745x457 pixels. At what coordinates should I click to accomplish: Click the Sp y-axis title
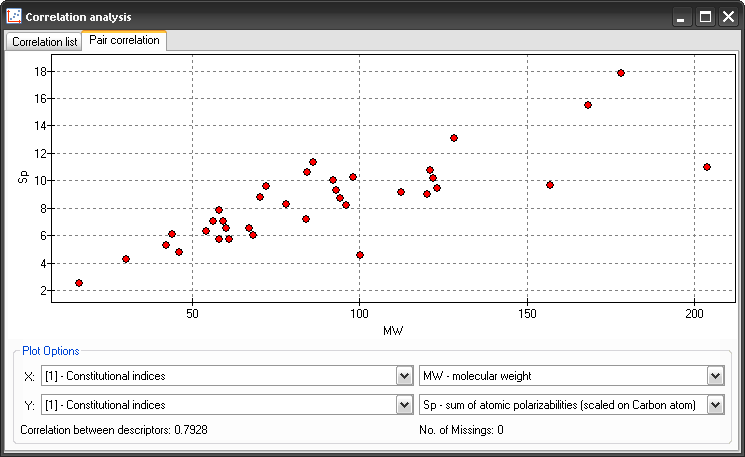23,177
